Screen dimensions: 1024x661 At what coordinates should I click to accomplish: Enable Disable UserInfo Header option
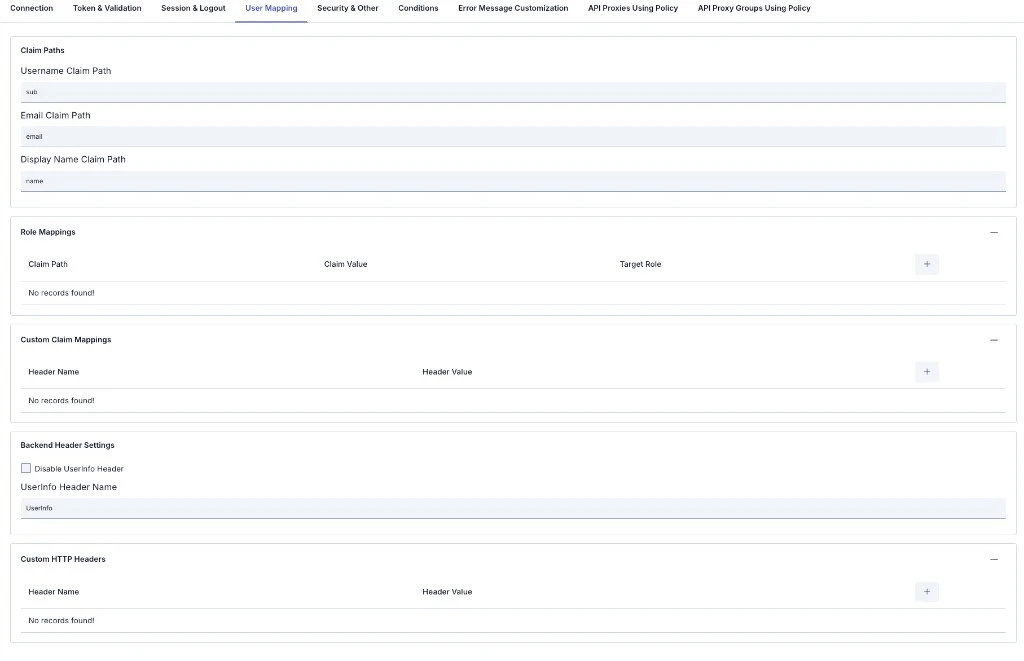26,468
